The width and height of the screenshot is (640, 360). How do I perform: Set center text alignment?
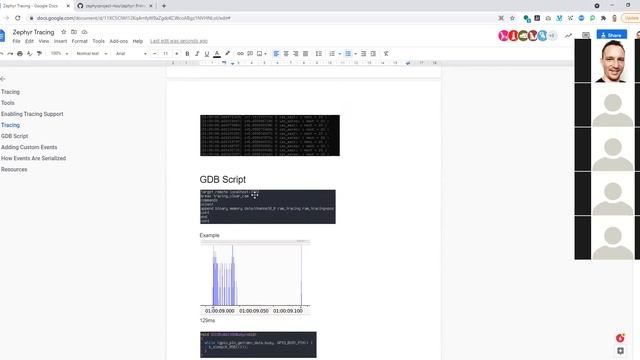(286, 53)
